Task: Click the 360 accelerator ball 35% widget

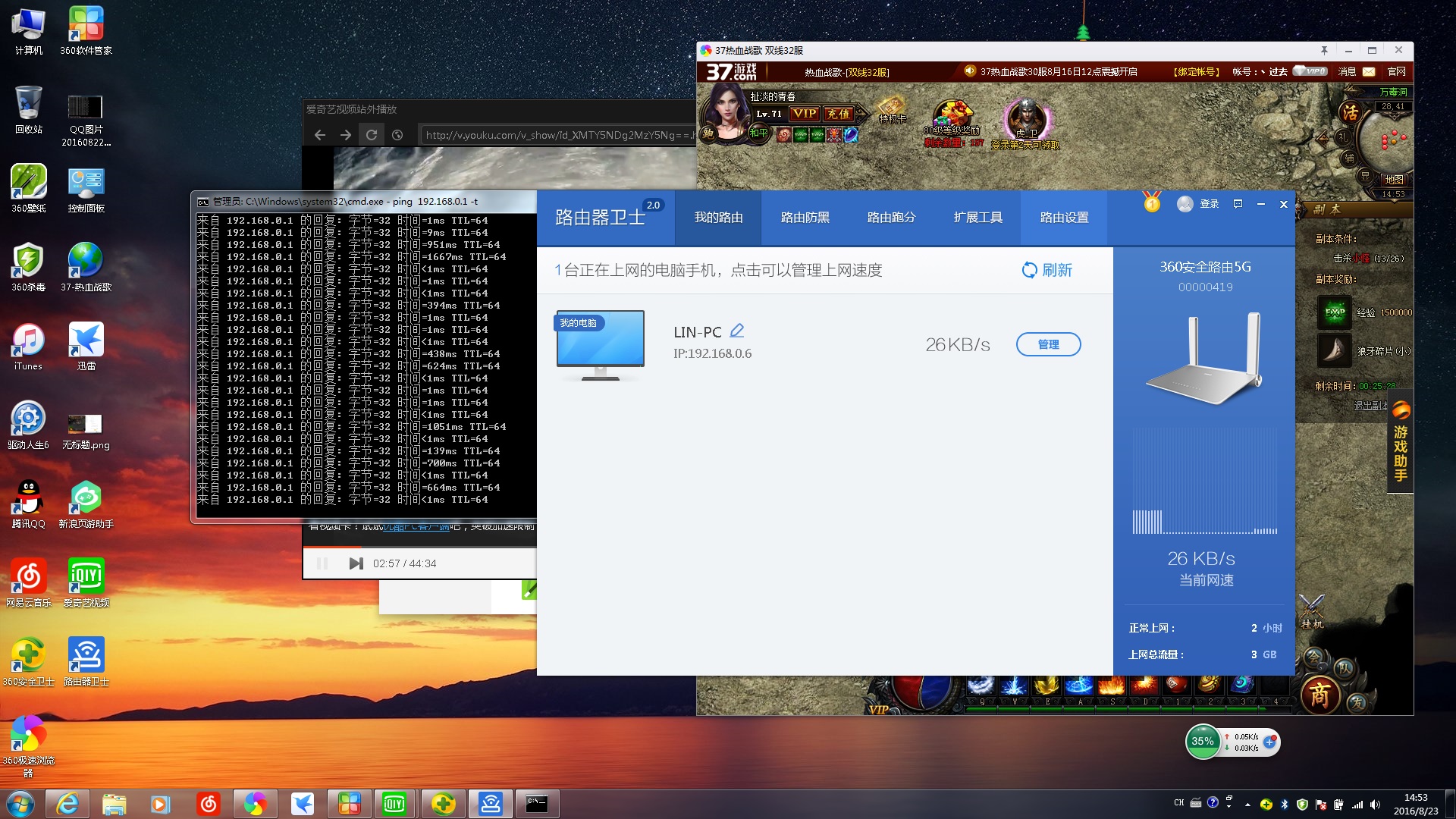Action: (1203, 742)
